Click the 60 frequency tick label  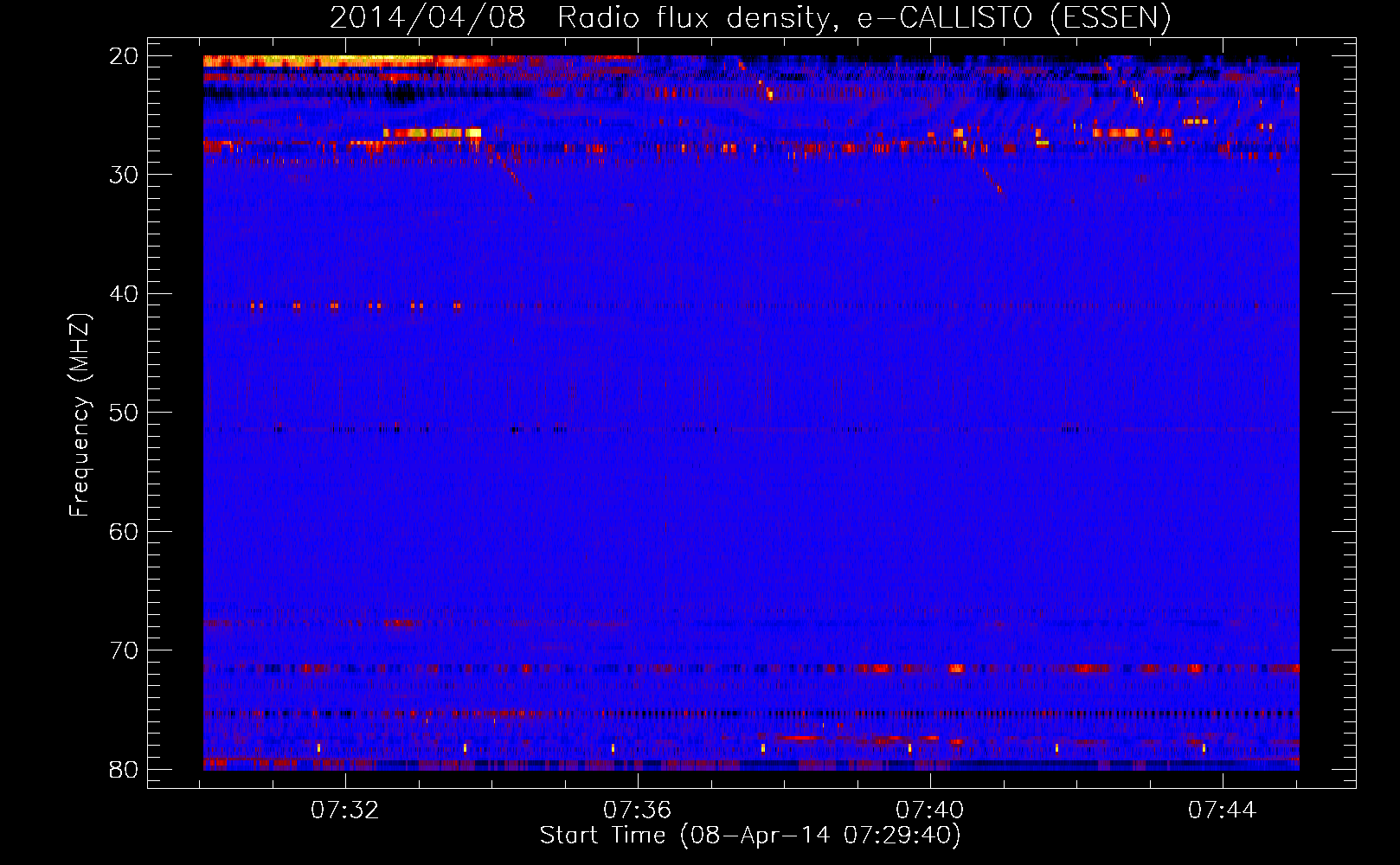[125, 531]
